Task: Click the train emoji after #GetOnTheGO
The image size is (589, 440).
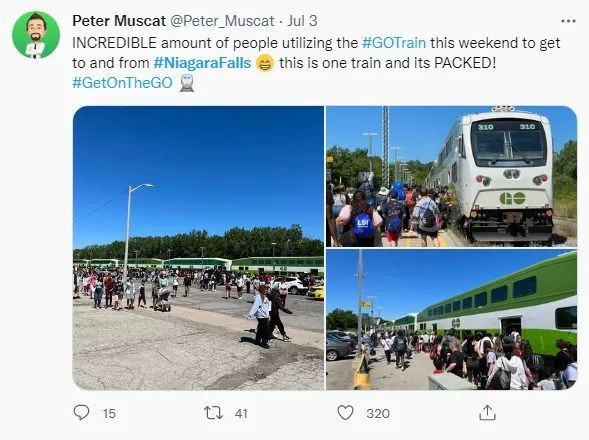Action: [x=187, y=83]
